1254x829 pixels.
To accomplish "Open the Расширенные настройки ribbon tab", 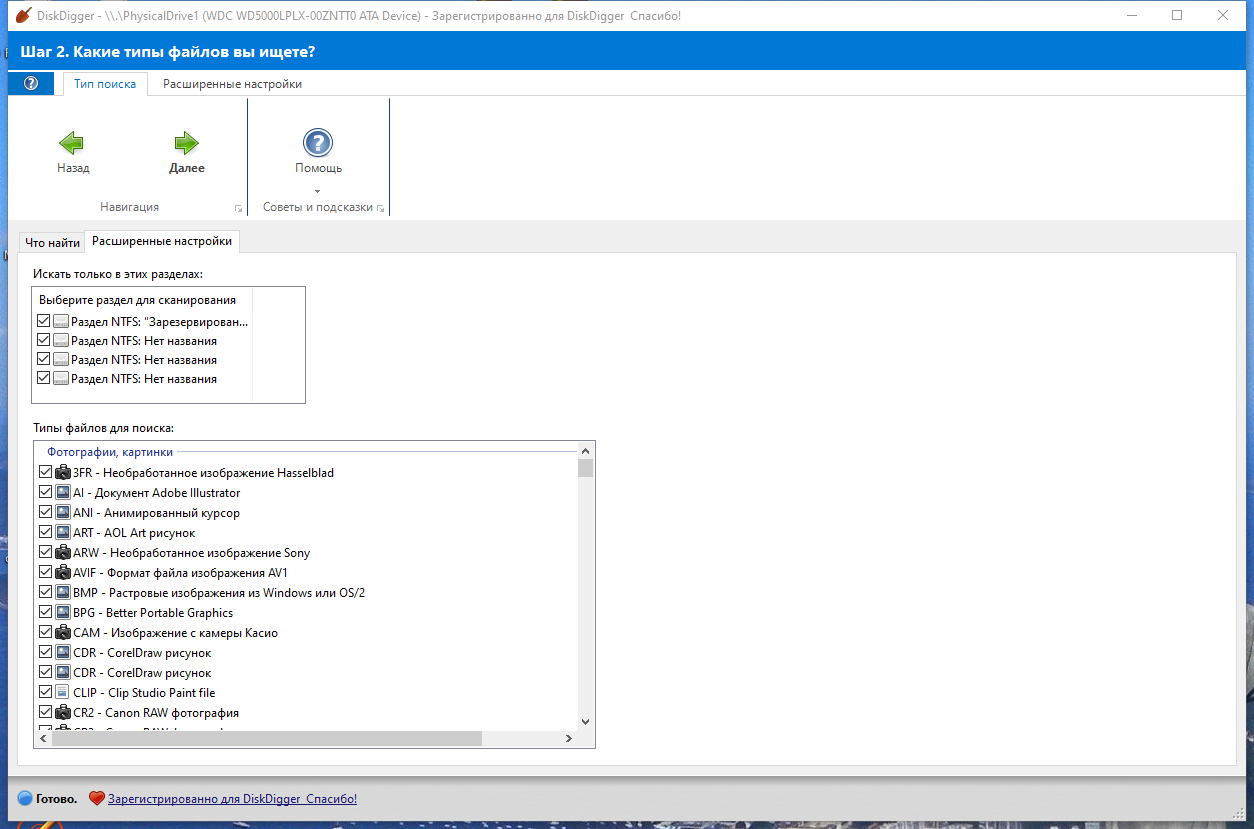I will pyautogui.click(x=232, y=84).
